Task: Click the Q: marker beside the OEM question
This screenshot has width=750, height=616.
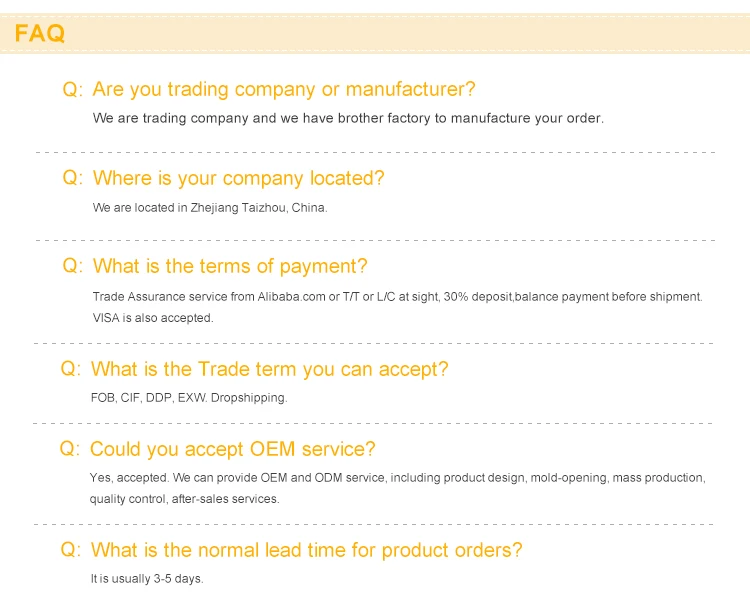Action: [x=71, y=449]
